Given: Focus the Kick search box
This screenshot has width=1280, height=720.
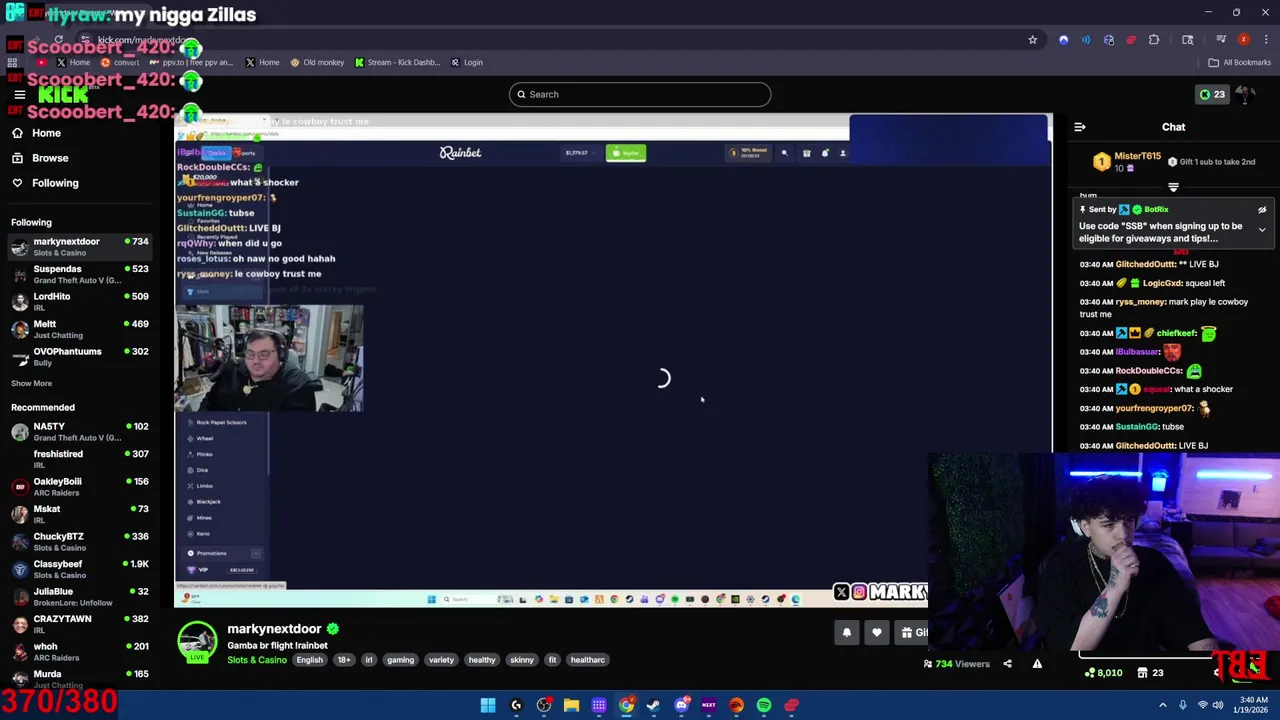Looking at the screenshot, I should click(x=640, y=94).
